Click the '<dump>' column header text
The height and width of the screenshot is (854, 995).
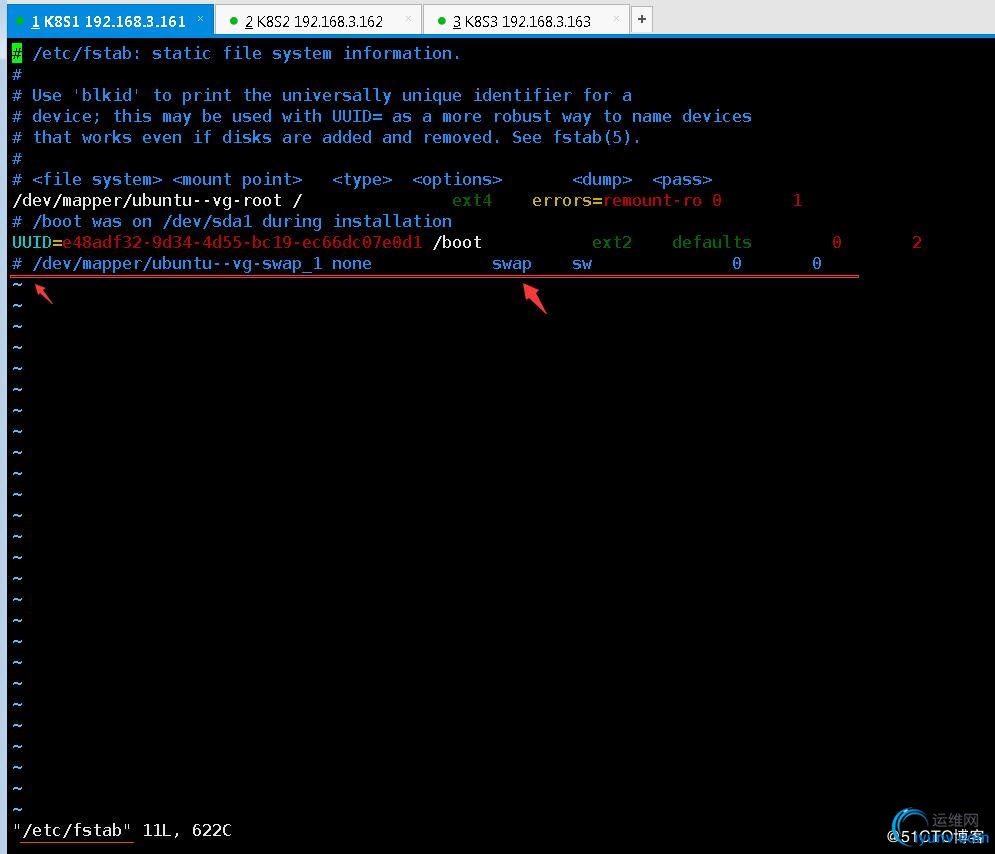[602, 180]
